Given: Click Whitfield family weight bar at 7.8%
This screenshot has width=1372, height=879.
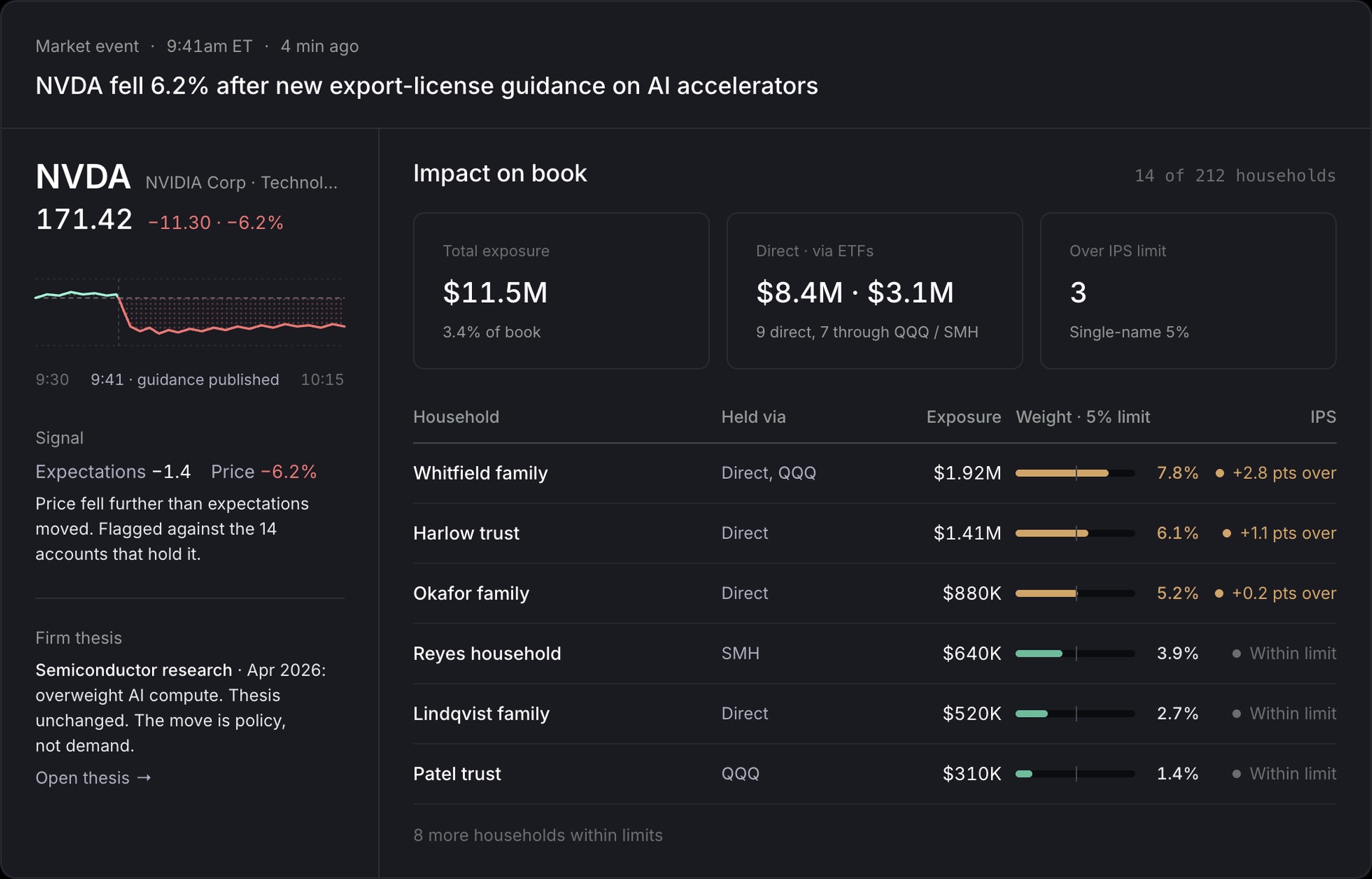Looking at the screenshot, I should 1075,473.
